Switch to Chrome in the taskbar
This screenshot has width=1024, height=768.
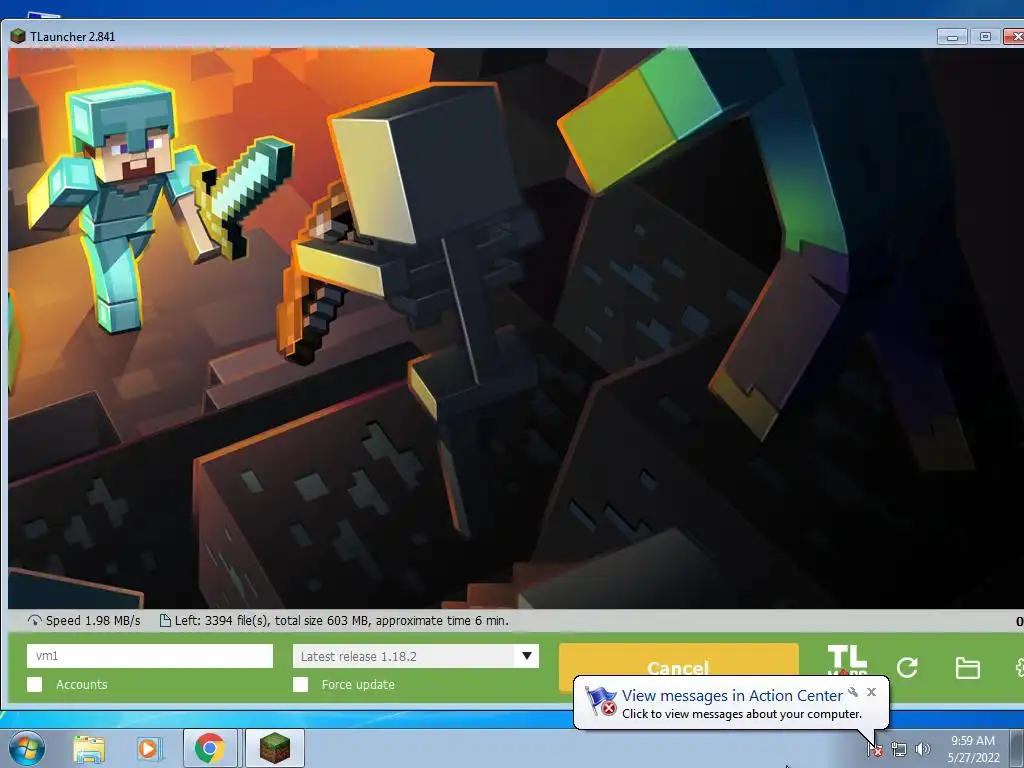[x=210, y=748]
